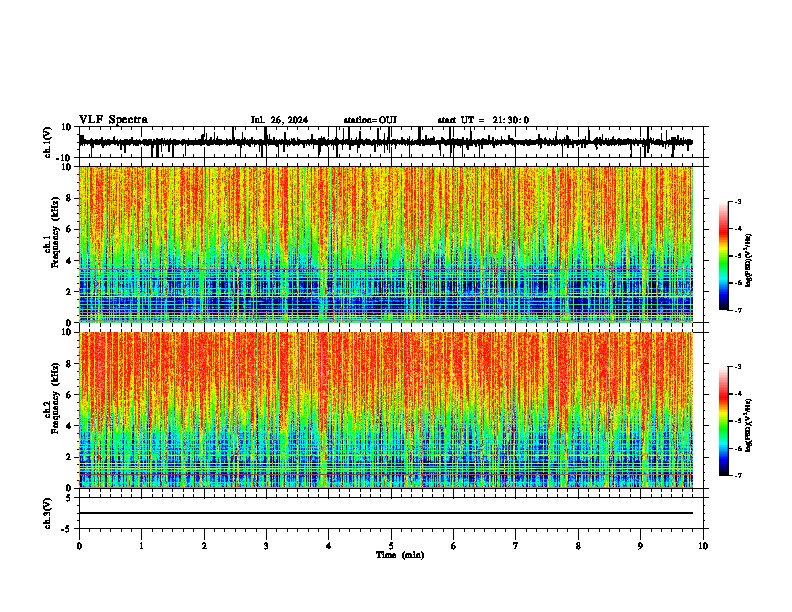Click the ch.1 colorbar log(PSD) label
The image size is (792, 612).
(749, 261)
